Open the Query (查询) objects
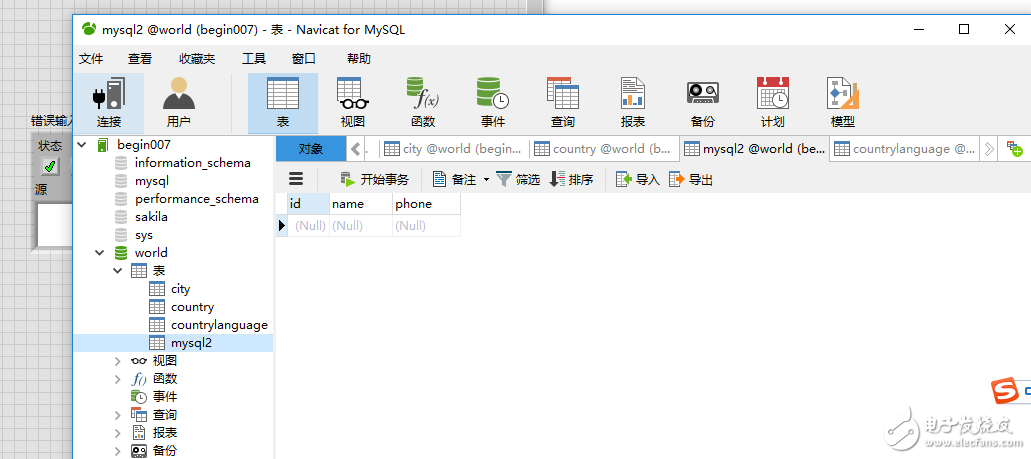 pyautogui.click(x=562, y=103)
